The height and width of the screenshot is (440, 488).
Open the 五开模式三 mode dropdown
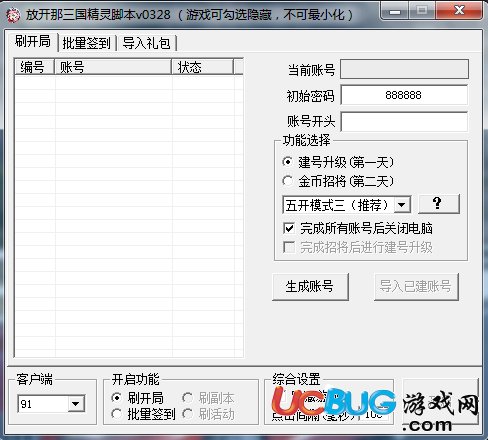[402, 205]
